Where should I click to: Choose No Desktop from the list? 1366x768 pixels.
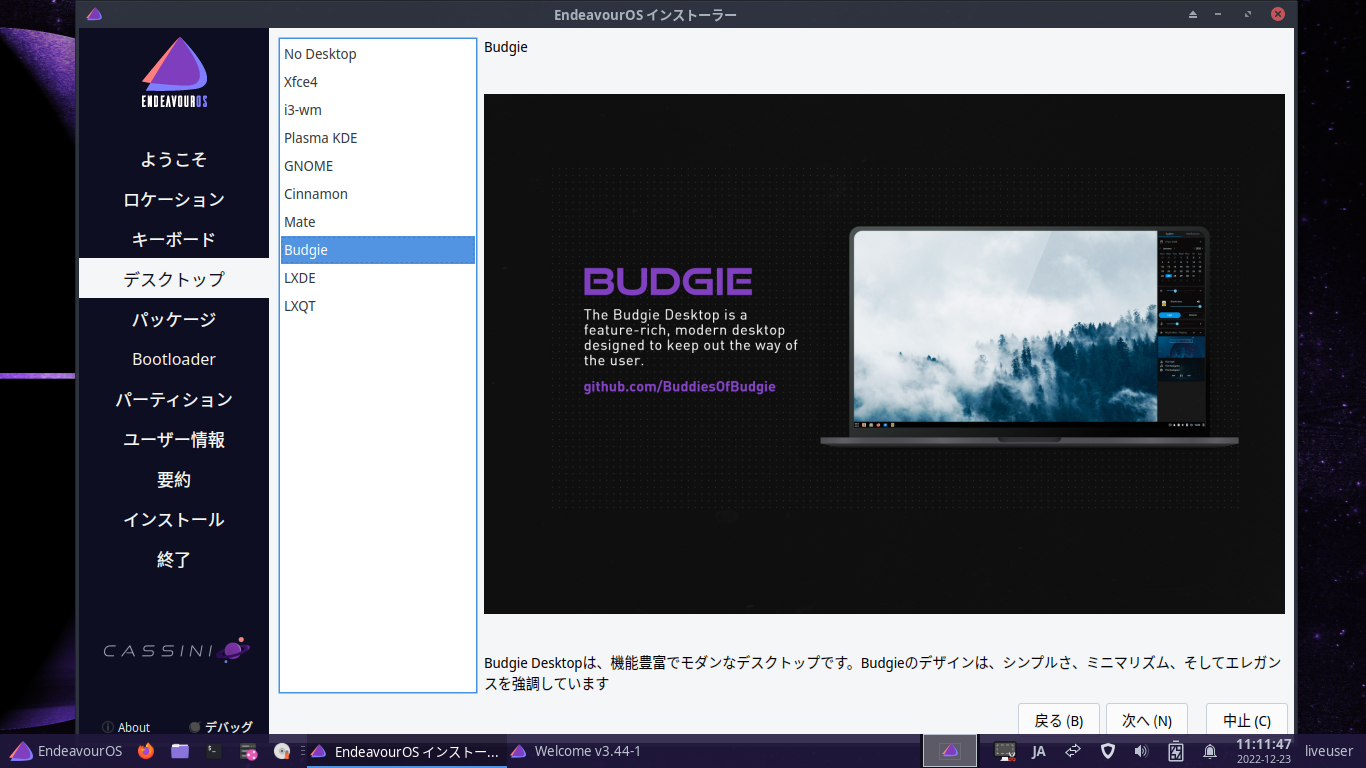click(377, 54)
